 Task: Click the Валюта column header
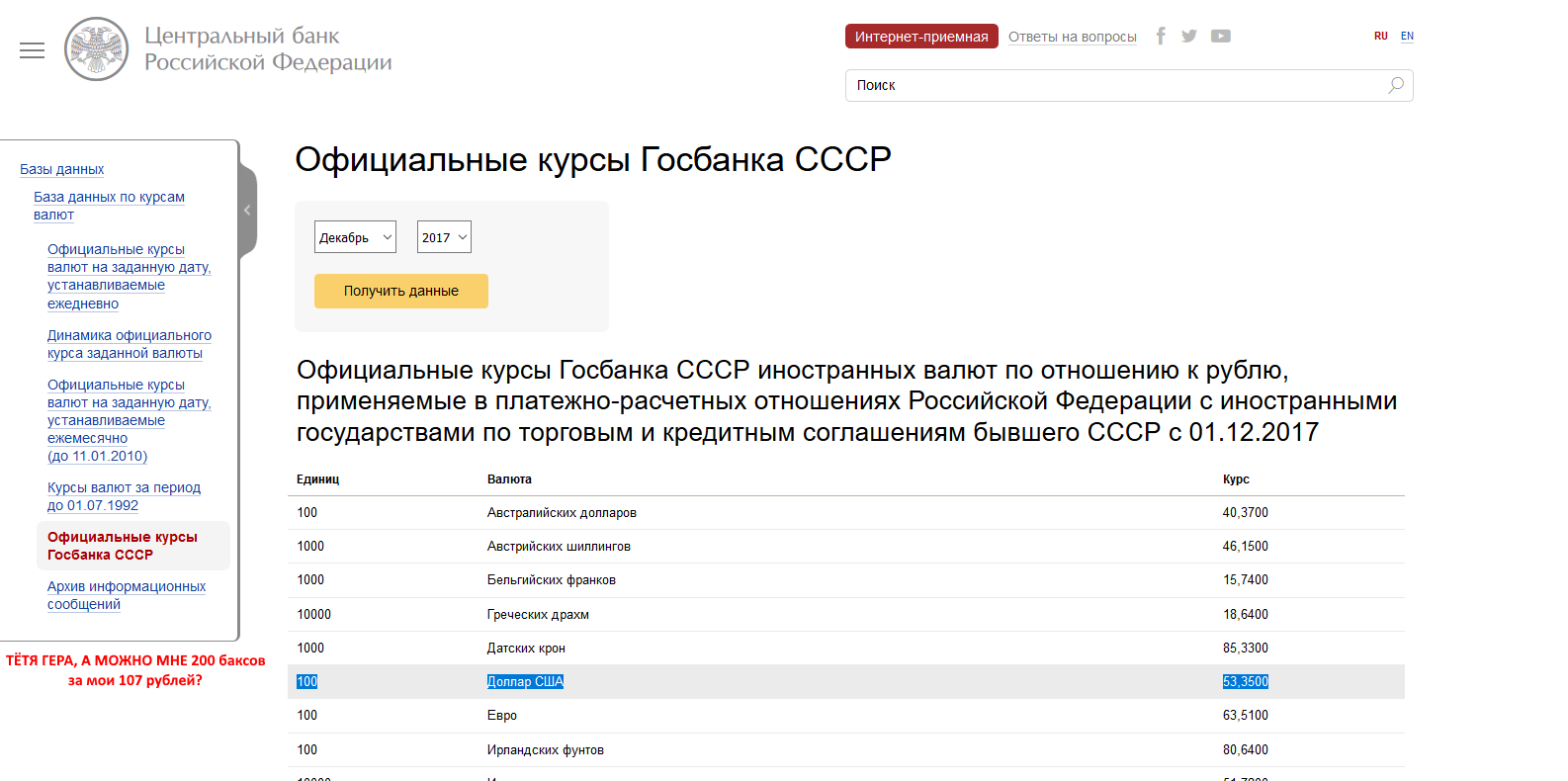point(509,478)
